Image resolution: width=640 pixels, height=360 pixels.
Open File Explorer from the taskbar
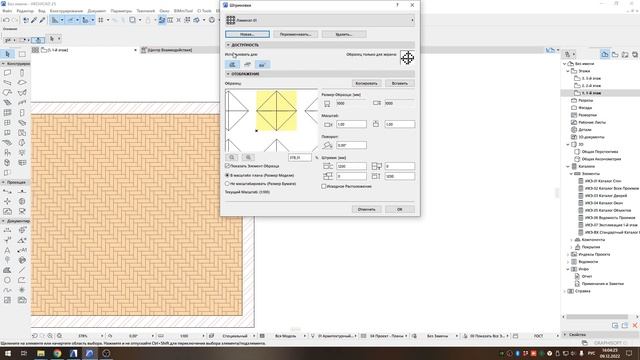41,353
